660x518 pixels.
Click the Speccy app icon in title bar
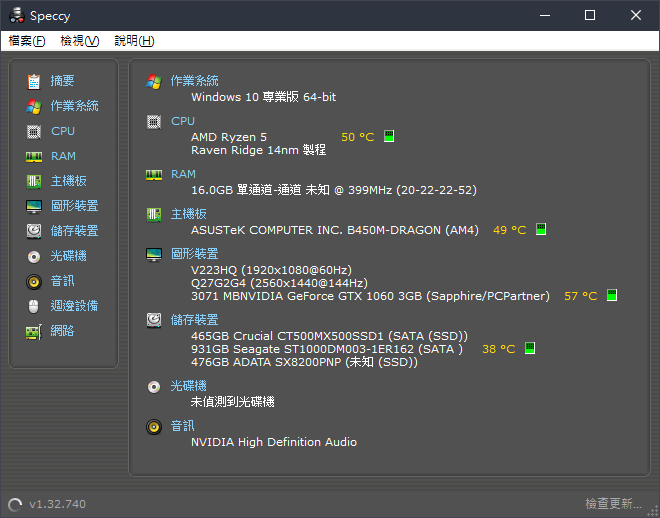pyautogui.click(x=17, y=16)
